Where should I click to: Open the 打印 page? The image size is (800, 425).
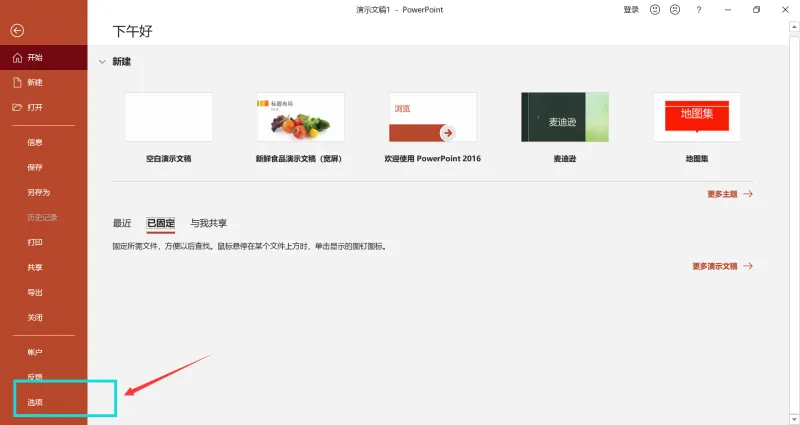35,242
